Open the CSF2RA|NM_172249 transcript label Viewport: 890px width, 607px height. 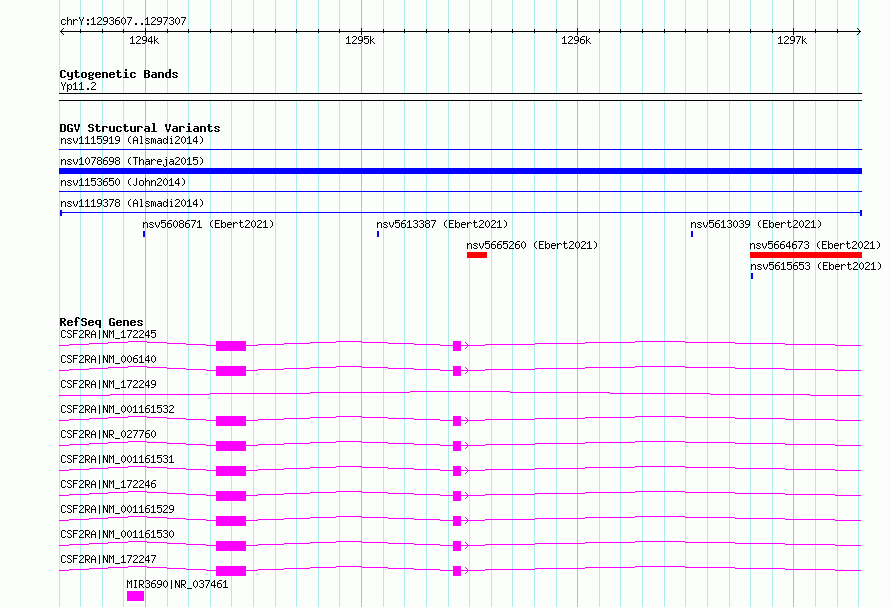click(108, 384)
